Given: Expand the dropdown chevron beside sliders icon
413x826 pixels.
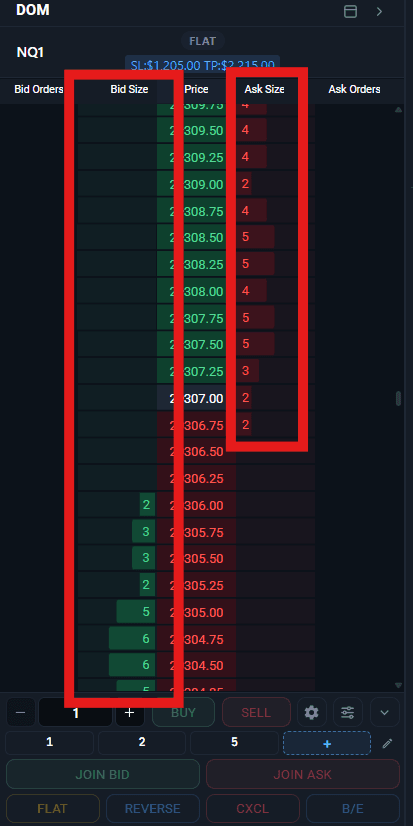Looking at the screenshot, I should point(385,712).
